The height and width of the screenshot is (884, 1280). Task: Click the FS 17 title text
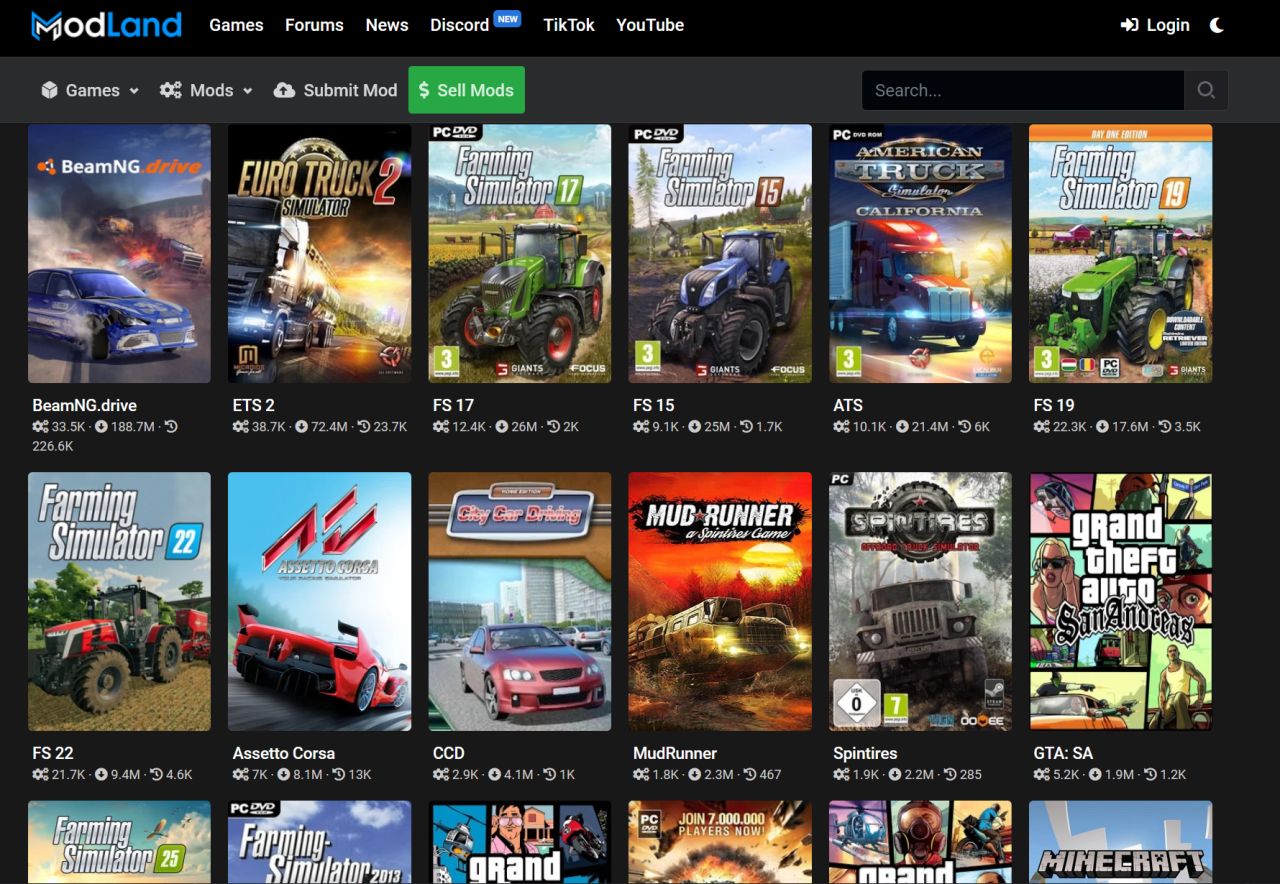(x=454, y=405)
